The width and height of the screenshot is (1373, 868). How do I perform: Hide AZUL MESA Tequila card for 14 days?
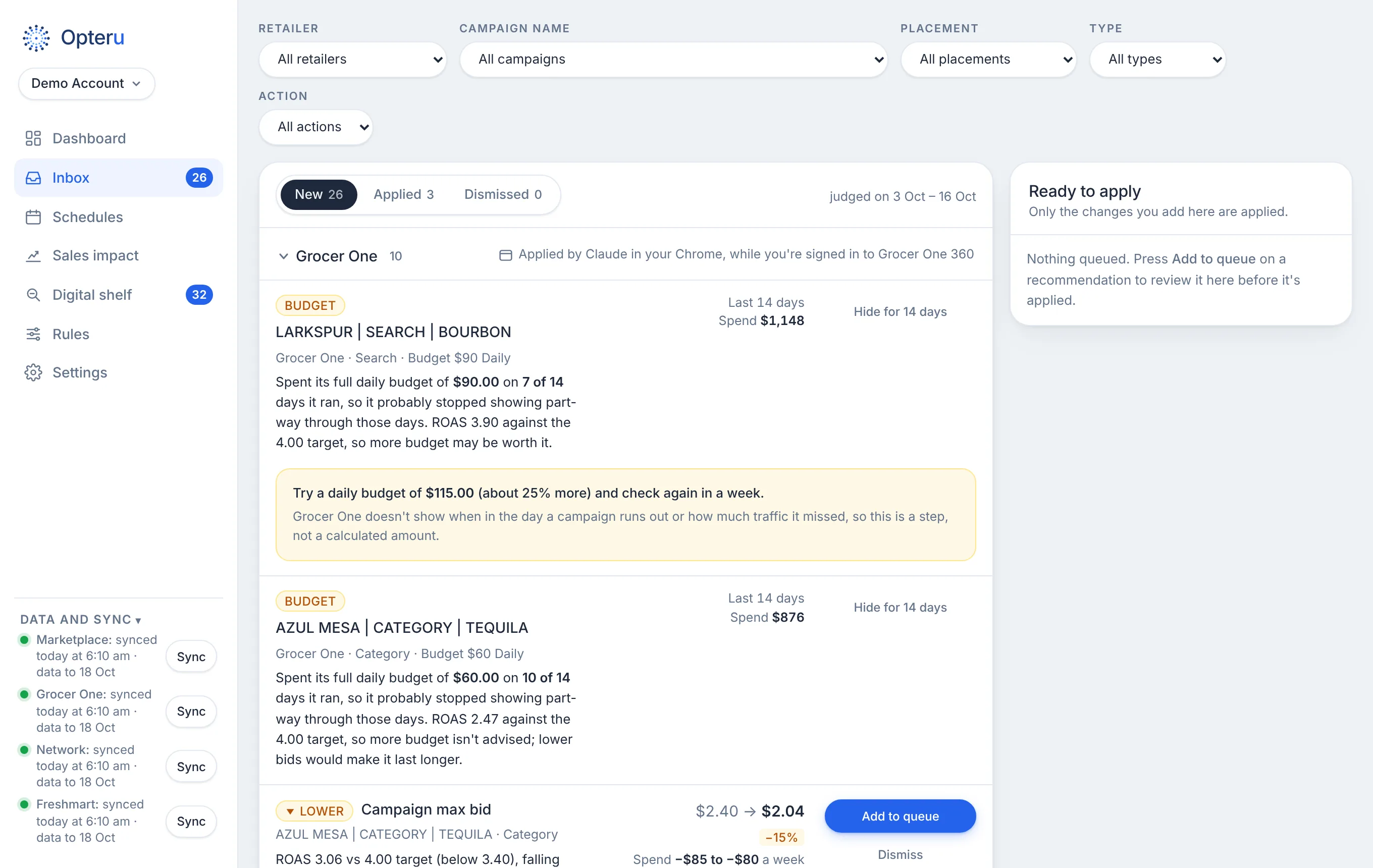click(900, 608)
